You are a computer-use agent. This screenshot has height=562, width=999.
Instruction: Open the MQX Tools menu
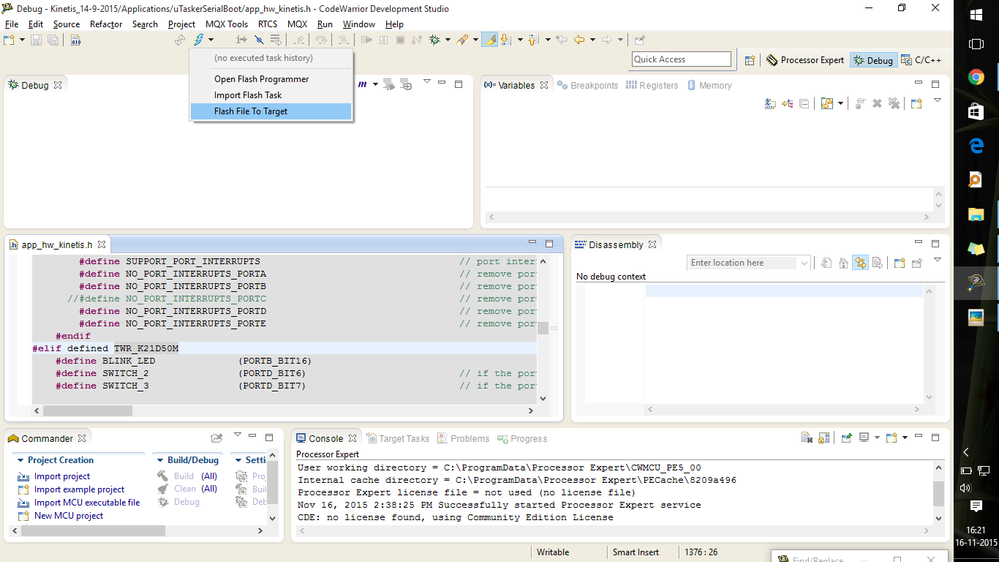pos(226,24)
